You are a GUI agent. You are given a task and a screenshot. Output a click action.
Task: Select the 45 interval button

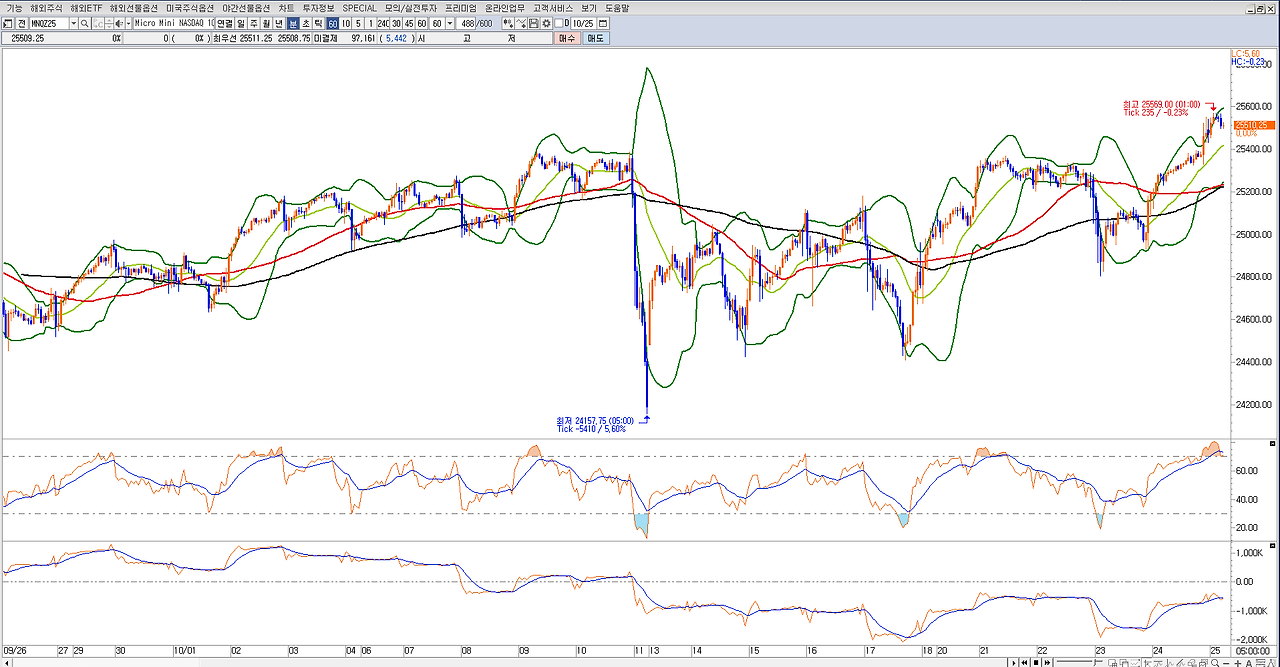pos(409,23)
